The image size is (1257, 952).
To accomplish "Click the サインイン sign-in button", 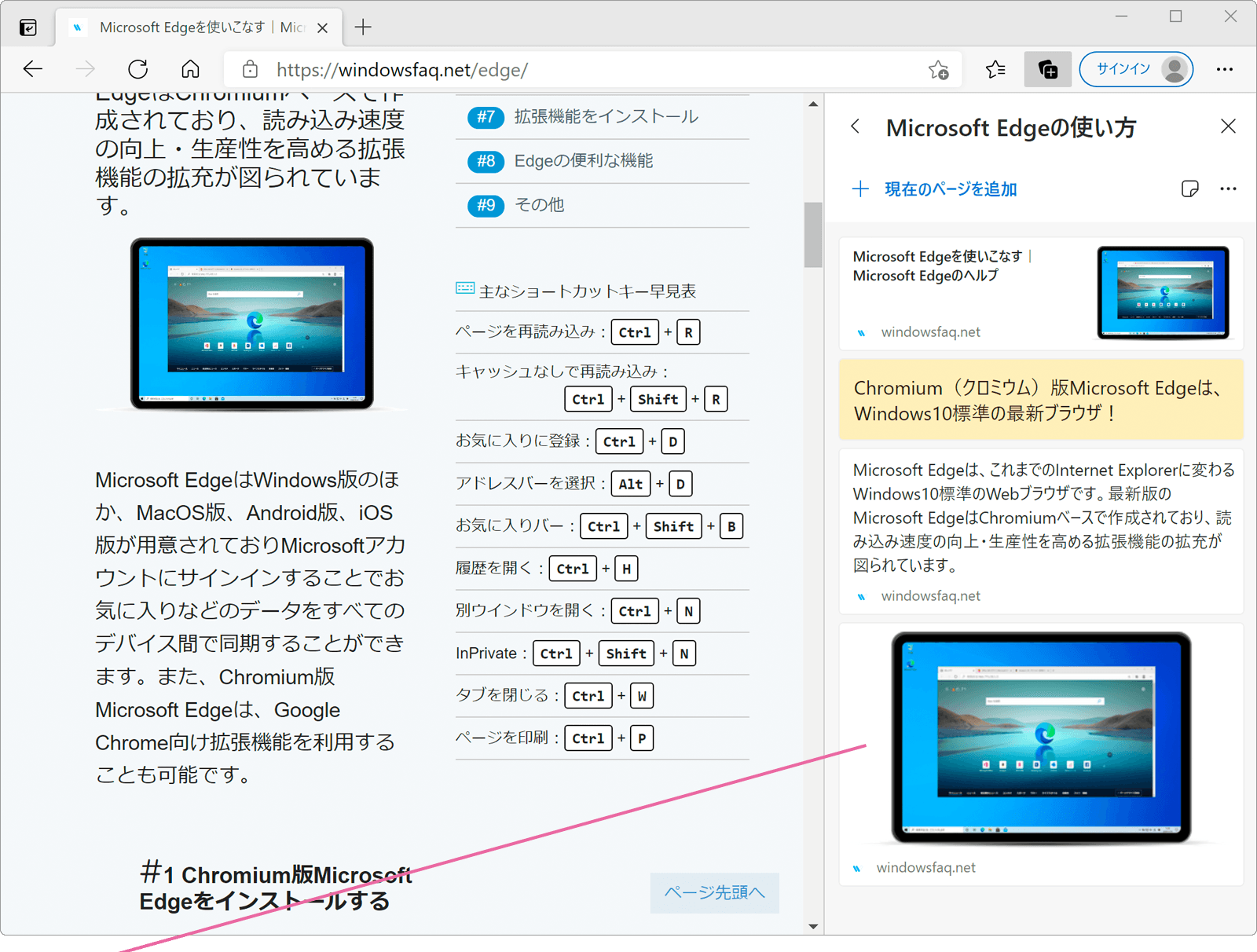I will click(x=1136, y=69).
